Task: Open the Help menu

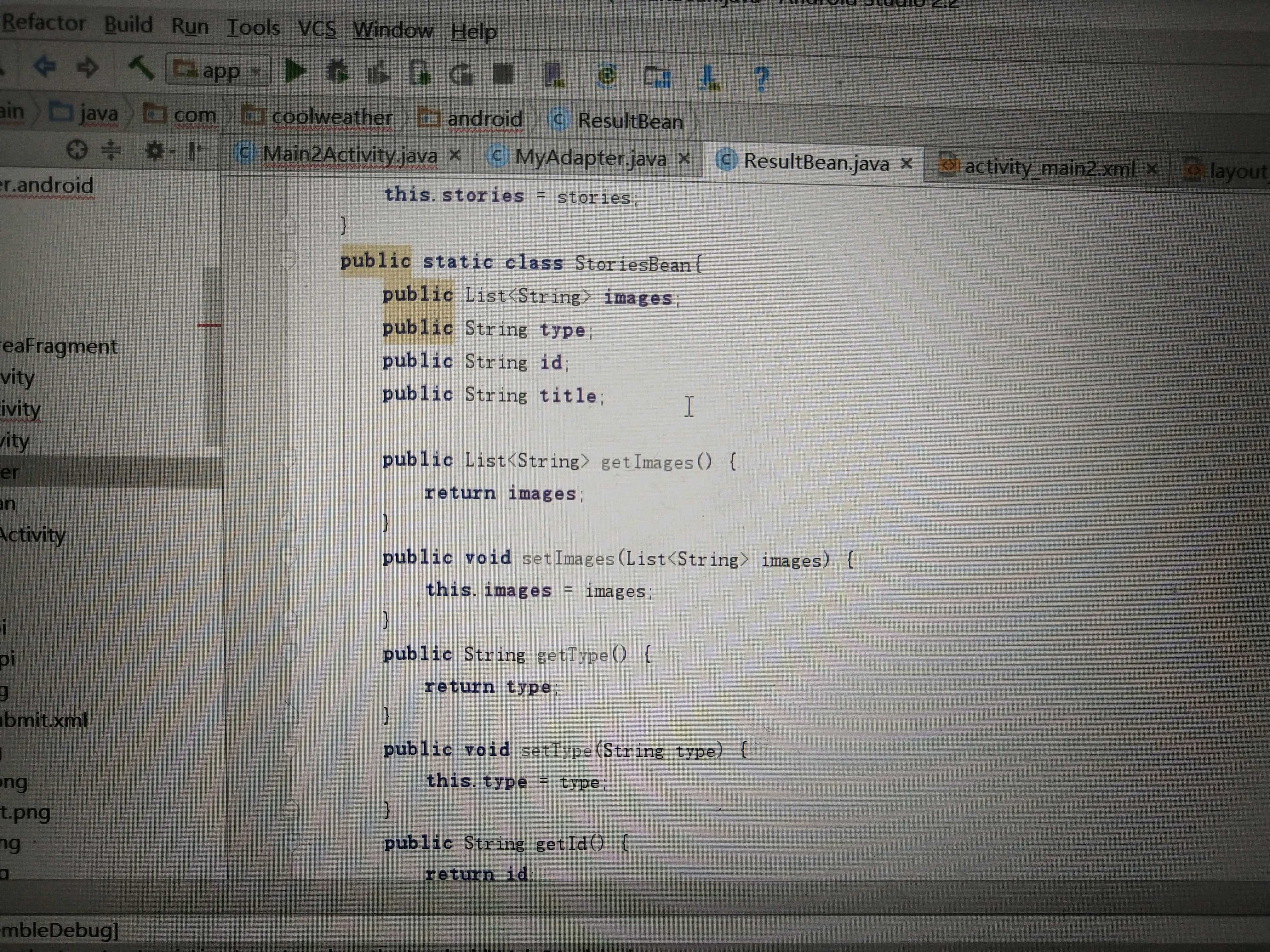Action: tap(474, 31)
